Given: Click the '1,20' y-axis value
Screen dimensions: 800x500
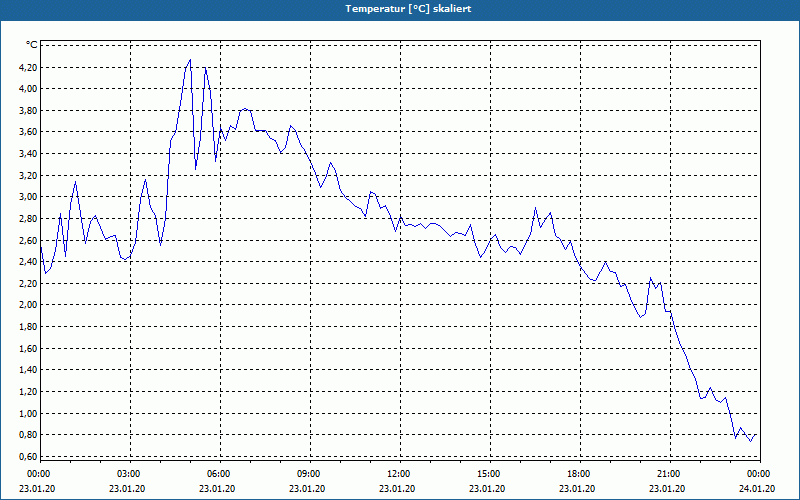Looking at the screenshot, I should (x=28, y=391).
